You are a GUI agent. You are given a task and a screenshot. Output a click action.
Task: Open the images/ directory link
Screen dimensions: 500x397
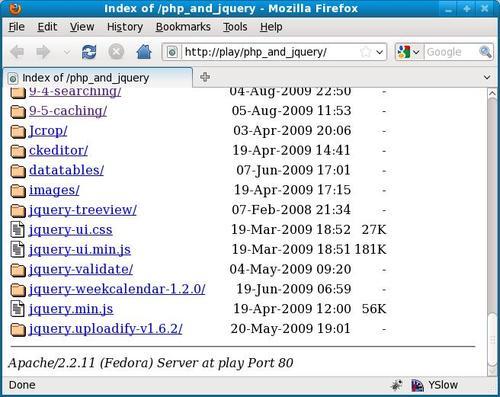(x=54, y=190)
